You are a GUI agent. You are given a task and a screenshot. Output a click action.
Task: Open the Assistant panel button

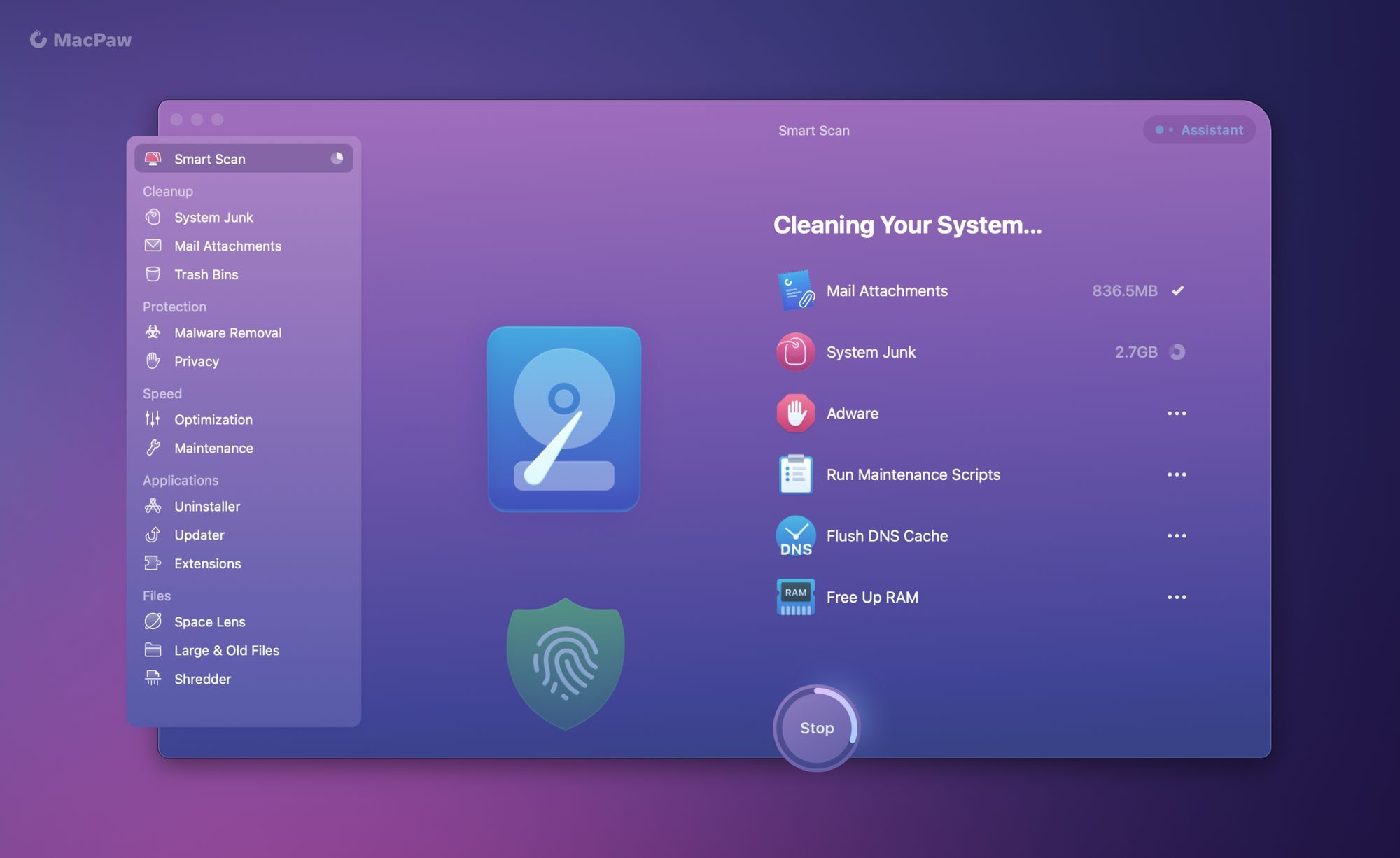[x=1199, y=130]
